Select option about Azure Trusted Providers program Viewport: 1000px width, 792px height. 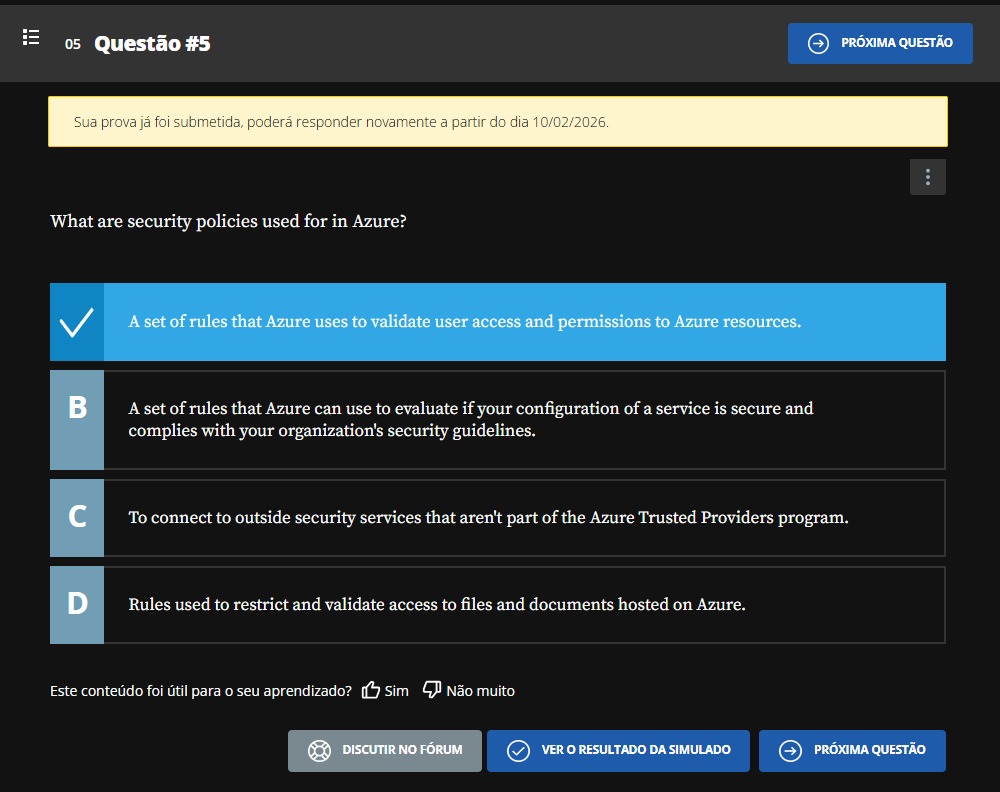click(x=488, y=518)
